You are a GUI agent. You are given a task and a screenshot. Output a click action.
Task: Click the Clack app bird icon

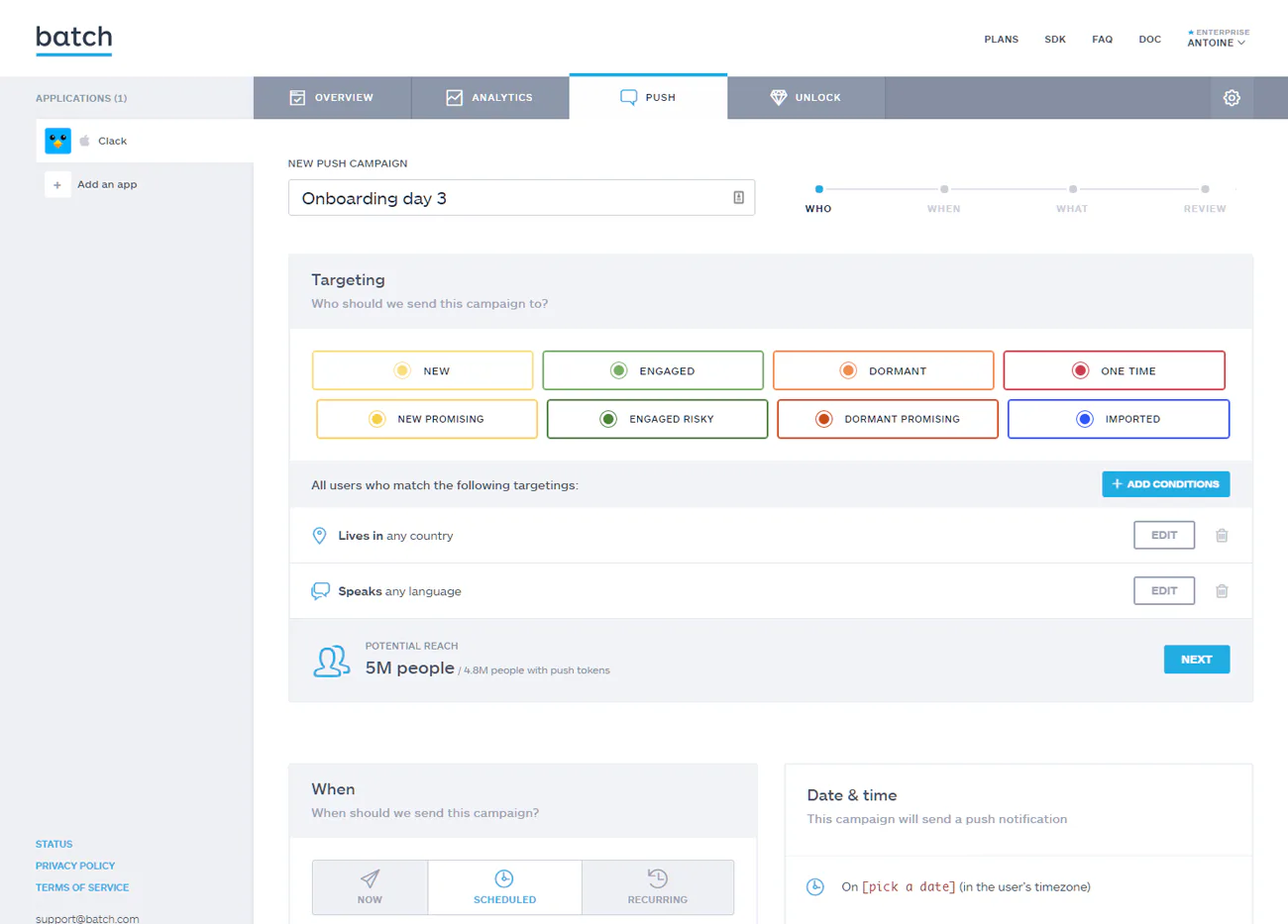point(58,141)
